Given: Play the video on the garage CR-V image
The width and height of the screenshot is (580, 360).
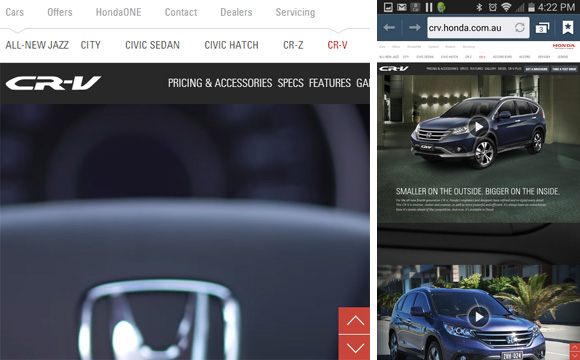Looking at the screenshot, I should (x=479, y=127).
